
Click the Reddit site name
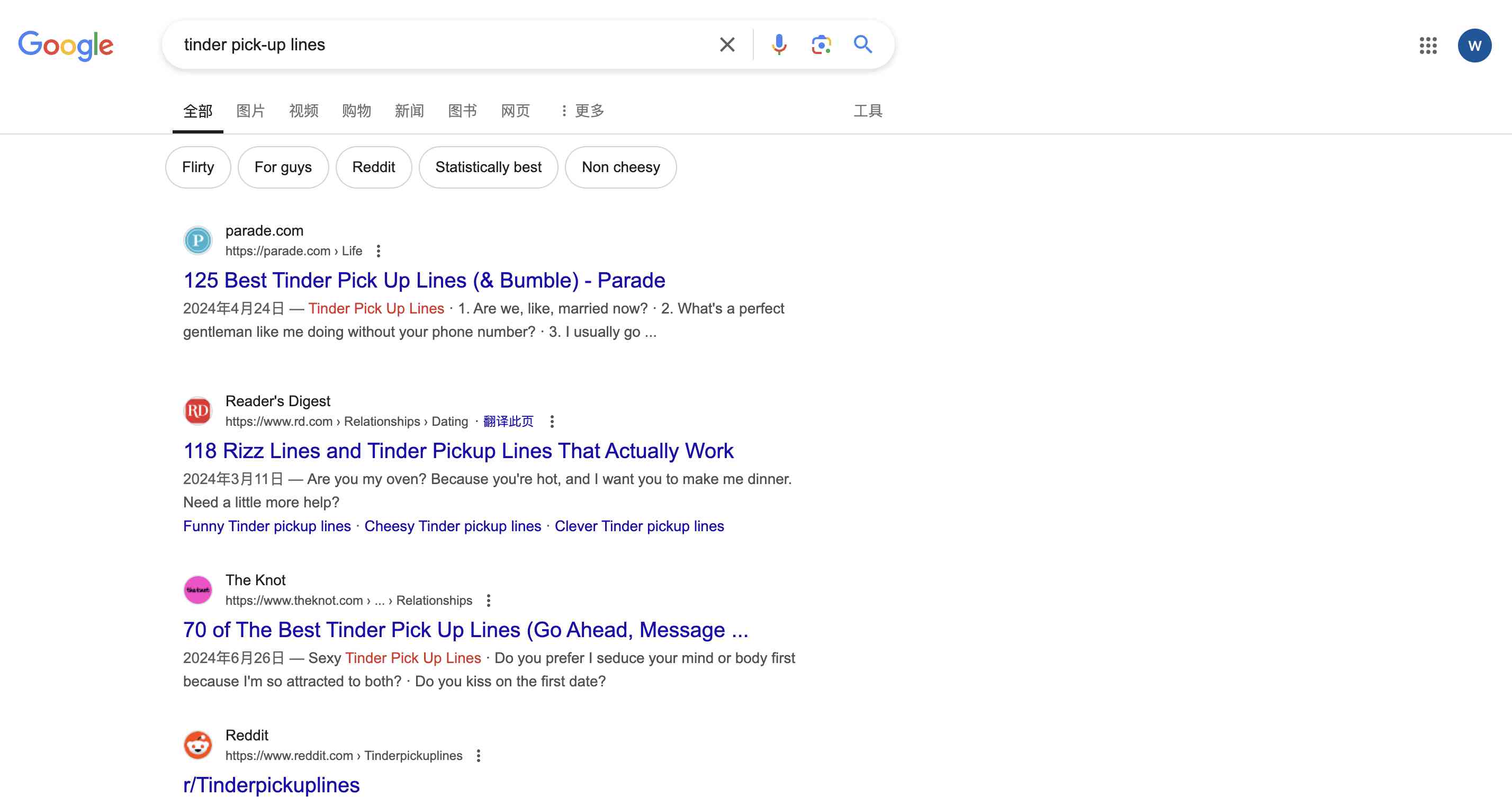click(x=247, y=735)
